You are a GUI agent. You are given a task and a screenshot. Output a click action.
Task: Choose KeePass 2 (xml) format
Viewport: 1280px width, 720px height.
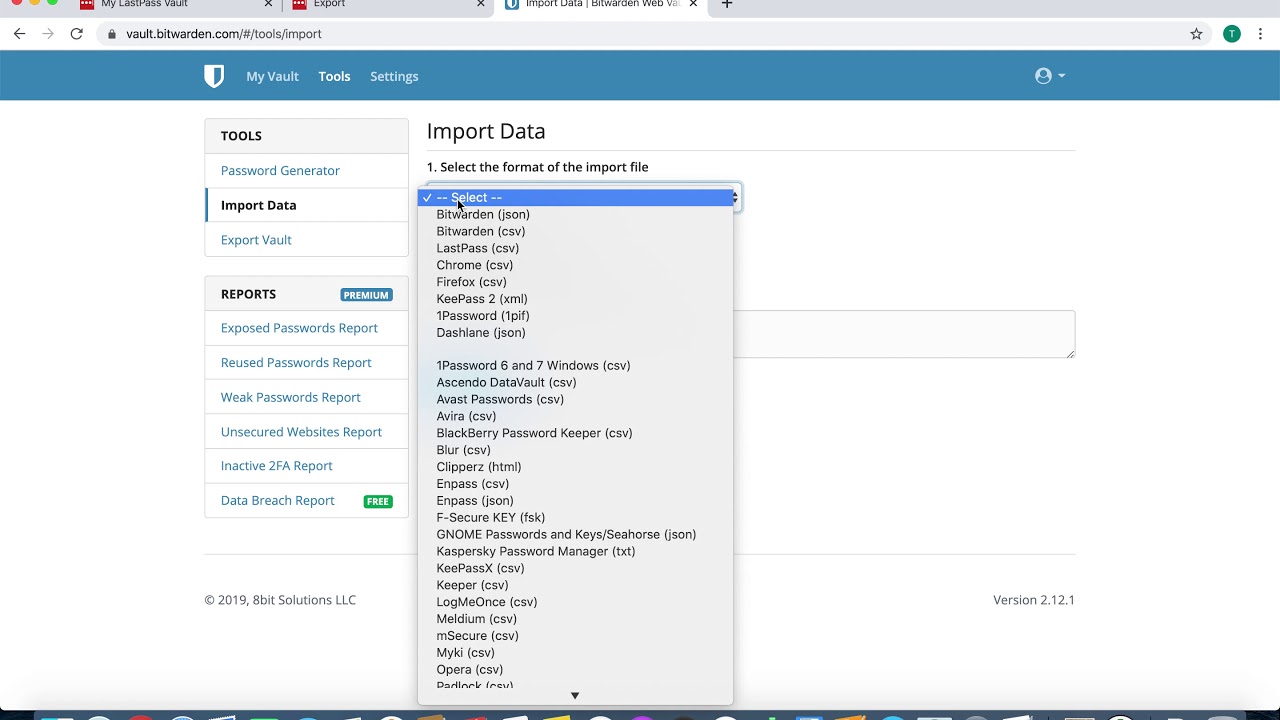[575, 299]
